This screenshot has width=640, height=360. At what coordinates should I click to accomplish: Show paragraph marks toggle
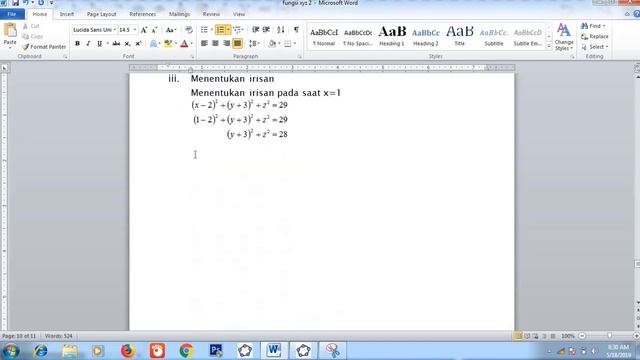tap(296, 30)
